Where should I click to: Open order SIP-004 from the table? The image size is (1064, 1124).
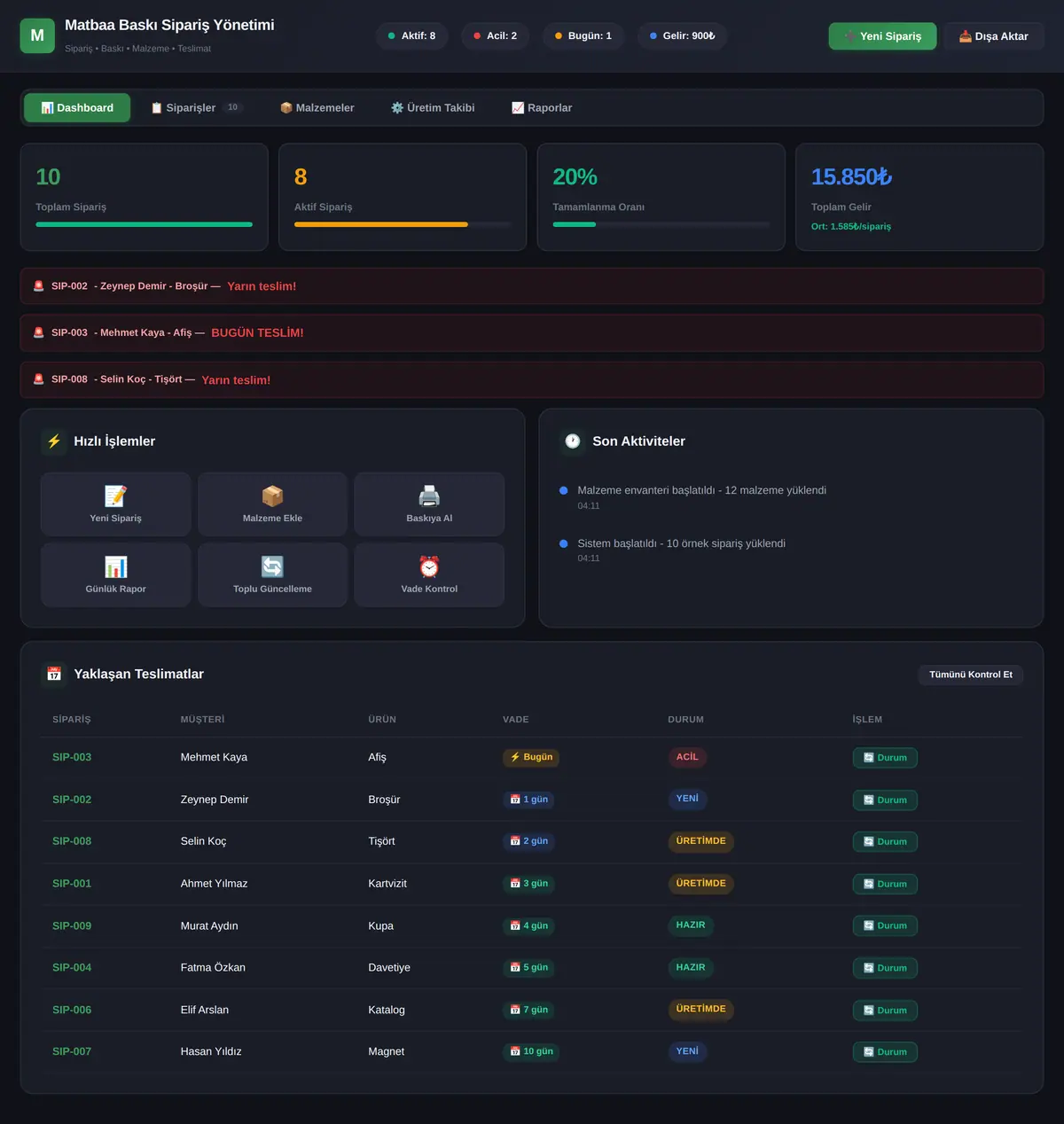(x=72, y=968)
